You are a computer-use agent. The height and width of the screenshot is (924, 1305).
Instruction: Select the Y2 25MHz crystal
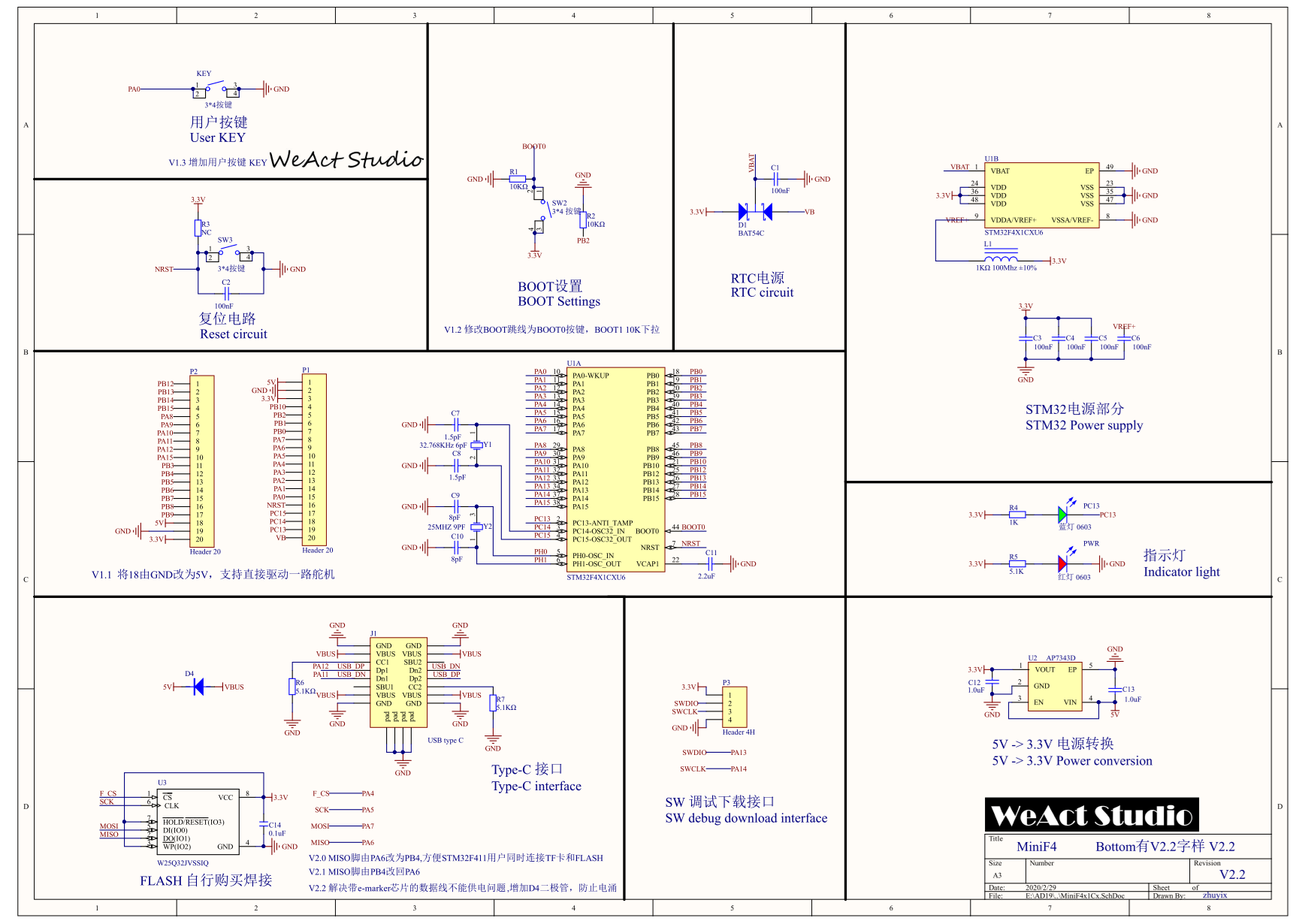coord(476,527)
